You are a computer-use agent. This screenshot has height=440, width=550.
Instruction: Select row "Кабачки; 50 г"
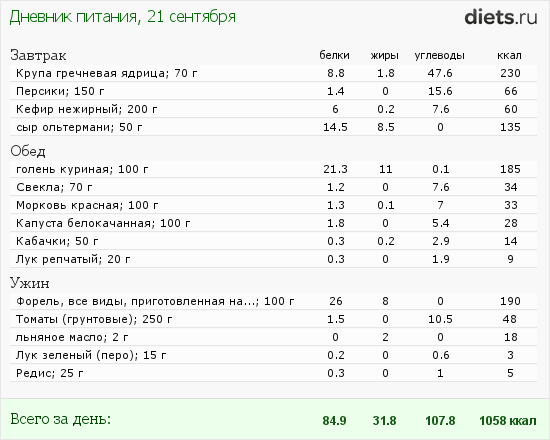[x=273, y=241]
